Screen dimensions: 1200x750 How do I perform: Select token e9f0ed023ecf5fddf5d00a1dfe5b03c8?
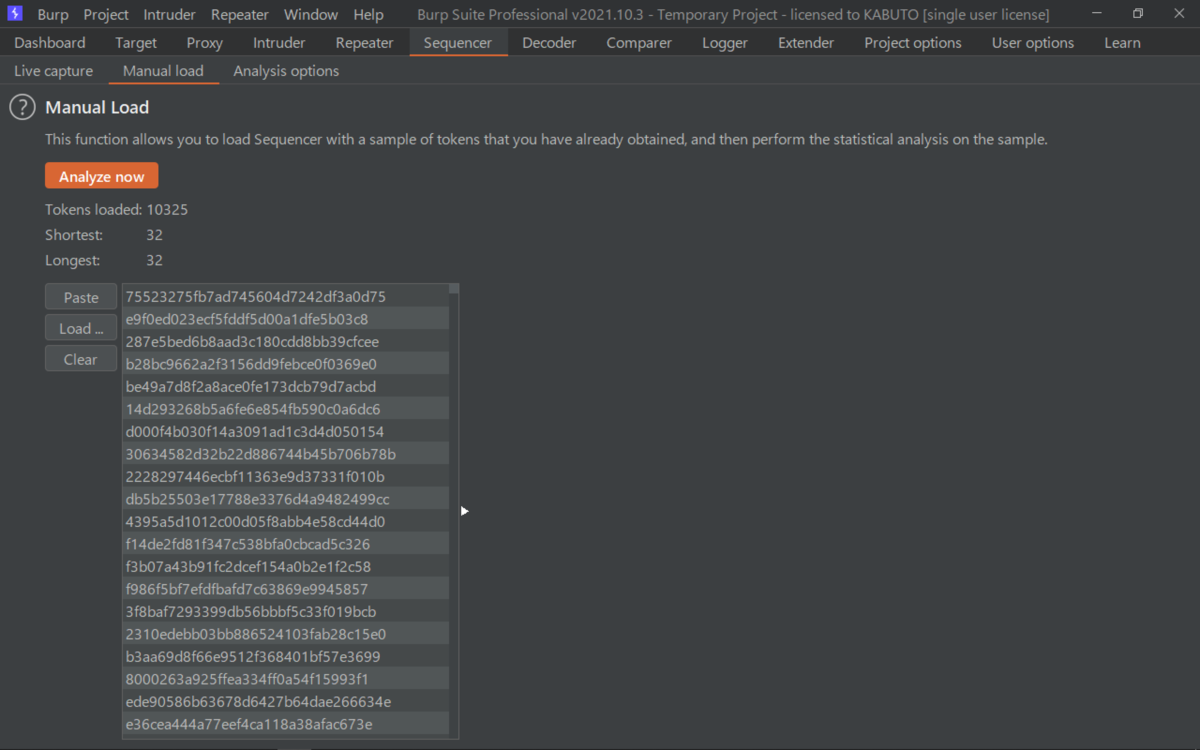click(x=286, y=319)
